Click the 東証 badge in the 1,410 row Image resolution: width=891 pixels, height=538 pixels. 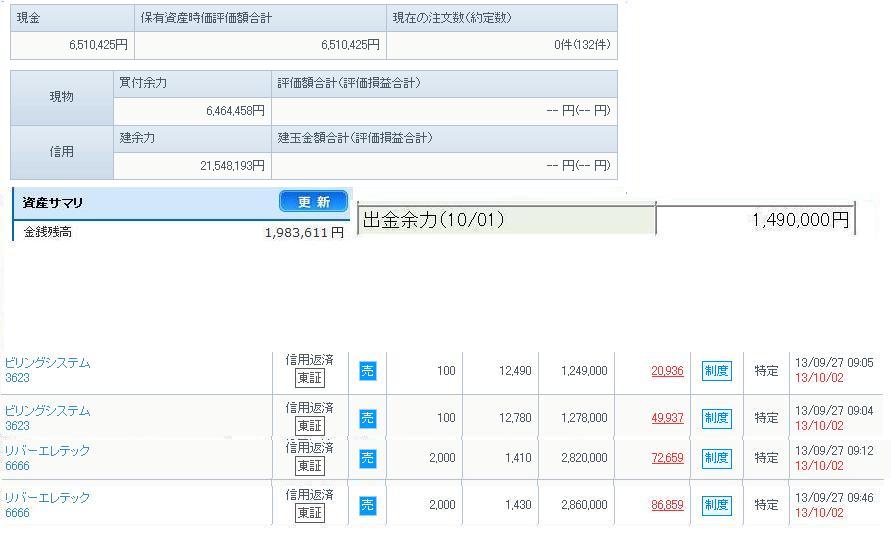[310, 466]
